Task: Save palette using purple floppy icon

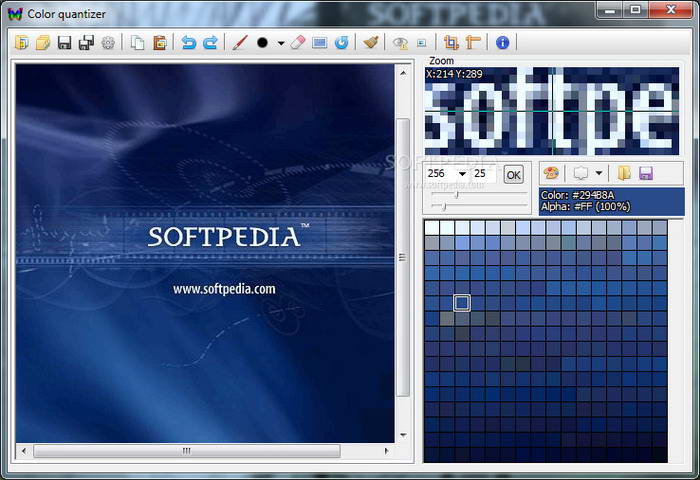Action: (x=646, y=173)
